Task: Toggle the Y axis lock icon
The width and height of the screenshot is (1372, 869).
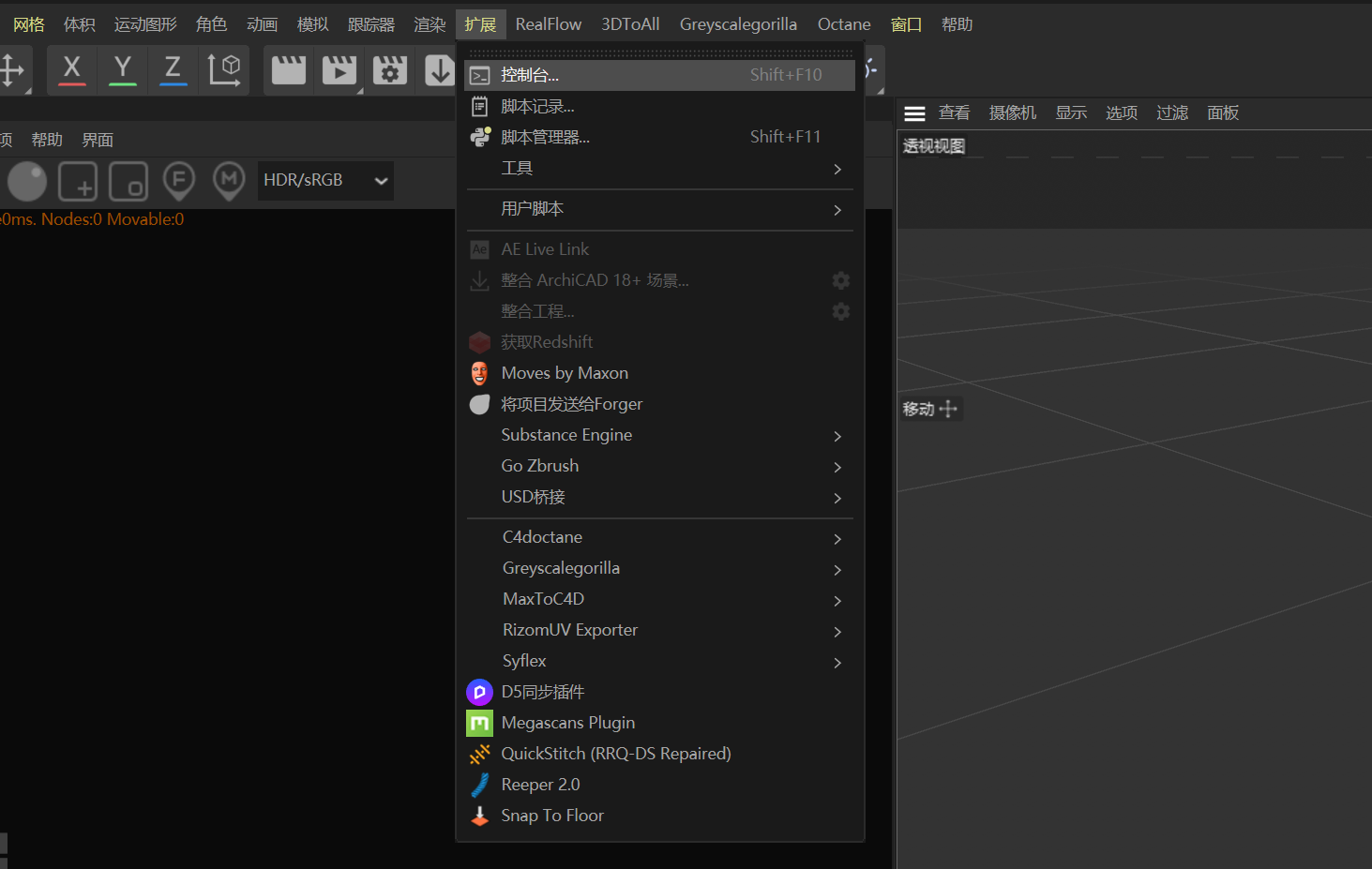Action: click(x=123, y=70)
